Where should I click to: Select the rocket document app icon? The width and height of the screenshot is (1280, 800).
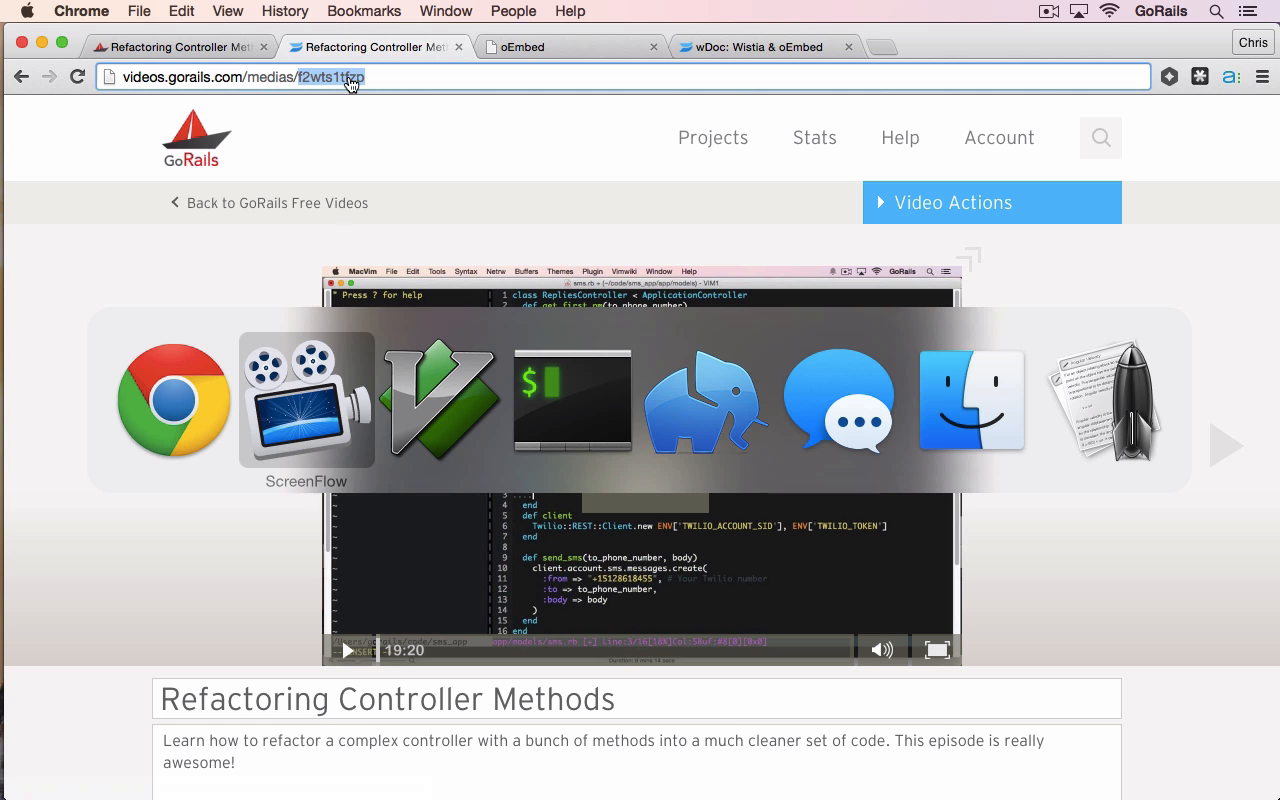(1104, 401)
